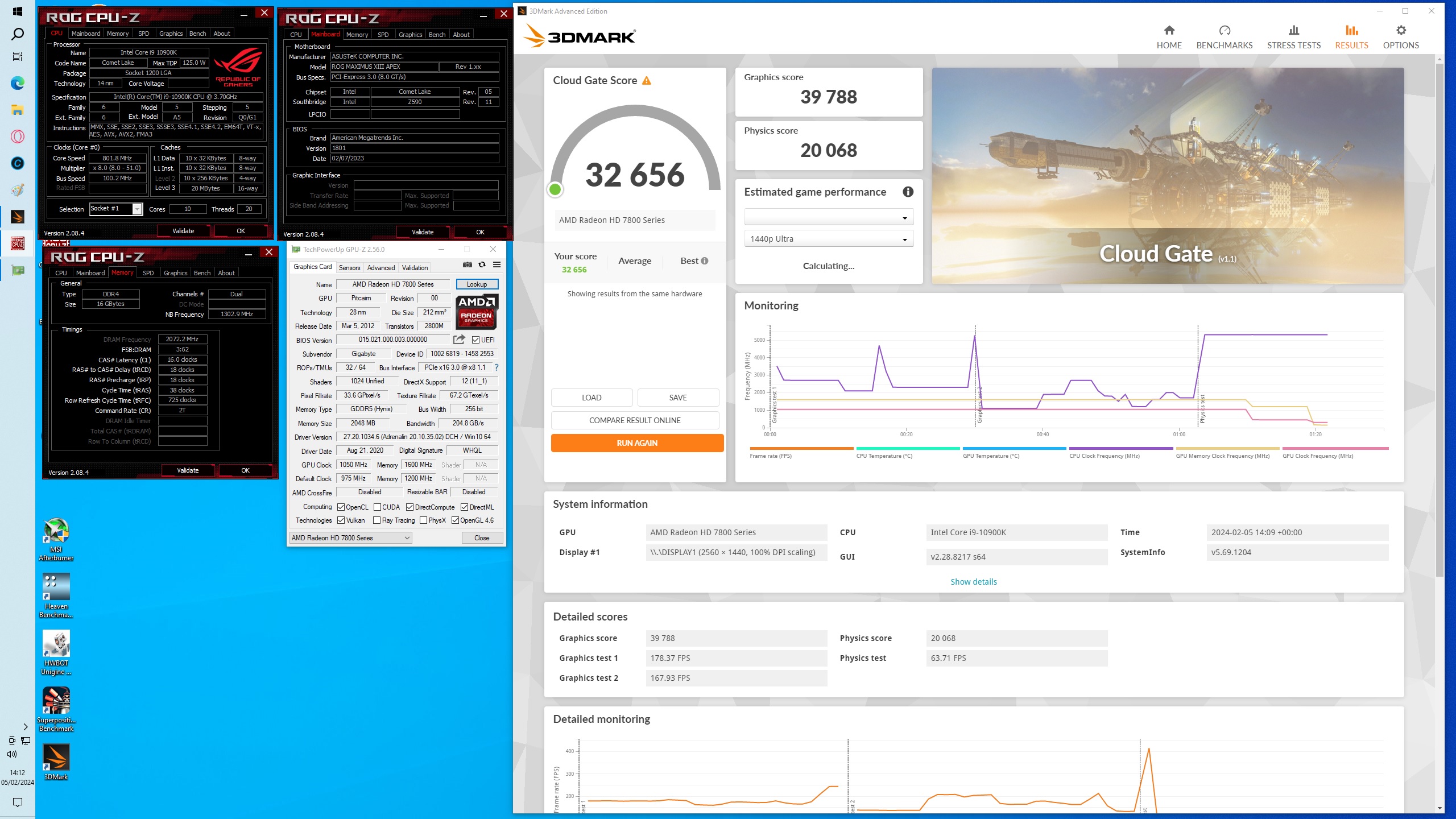Expand hidden system tray icons
Screen dimensions: 1456x819
[25, 727]
